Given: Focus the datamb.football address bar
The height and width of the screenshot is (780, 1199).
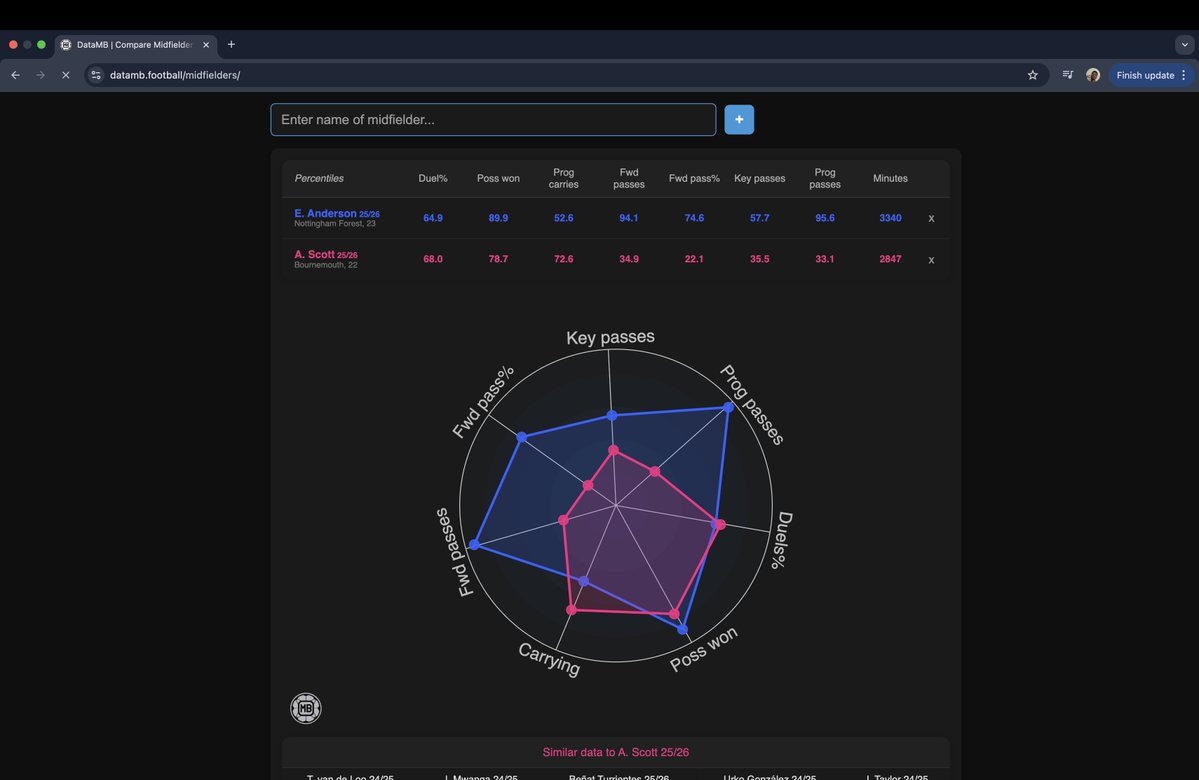Looking at the screenshot, I should click(566, 75).
